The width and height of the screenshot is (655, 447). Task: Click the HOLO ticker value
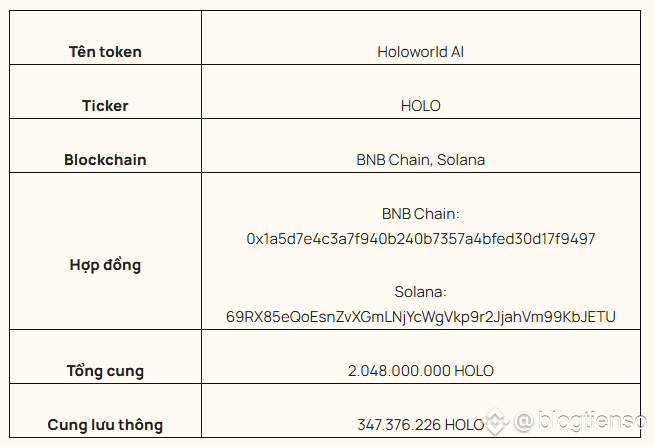tap(421, 106)
